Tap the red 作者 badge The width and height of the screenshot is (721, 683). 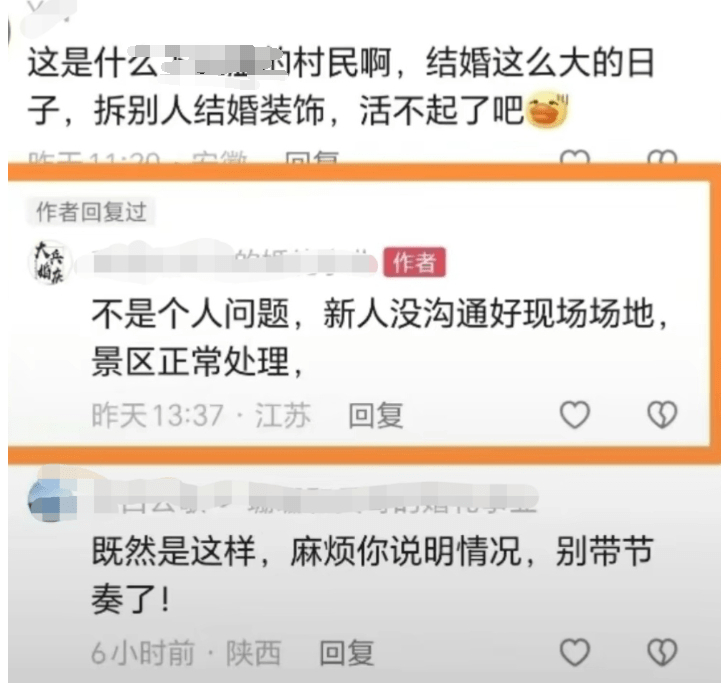414,262
